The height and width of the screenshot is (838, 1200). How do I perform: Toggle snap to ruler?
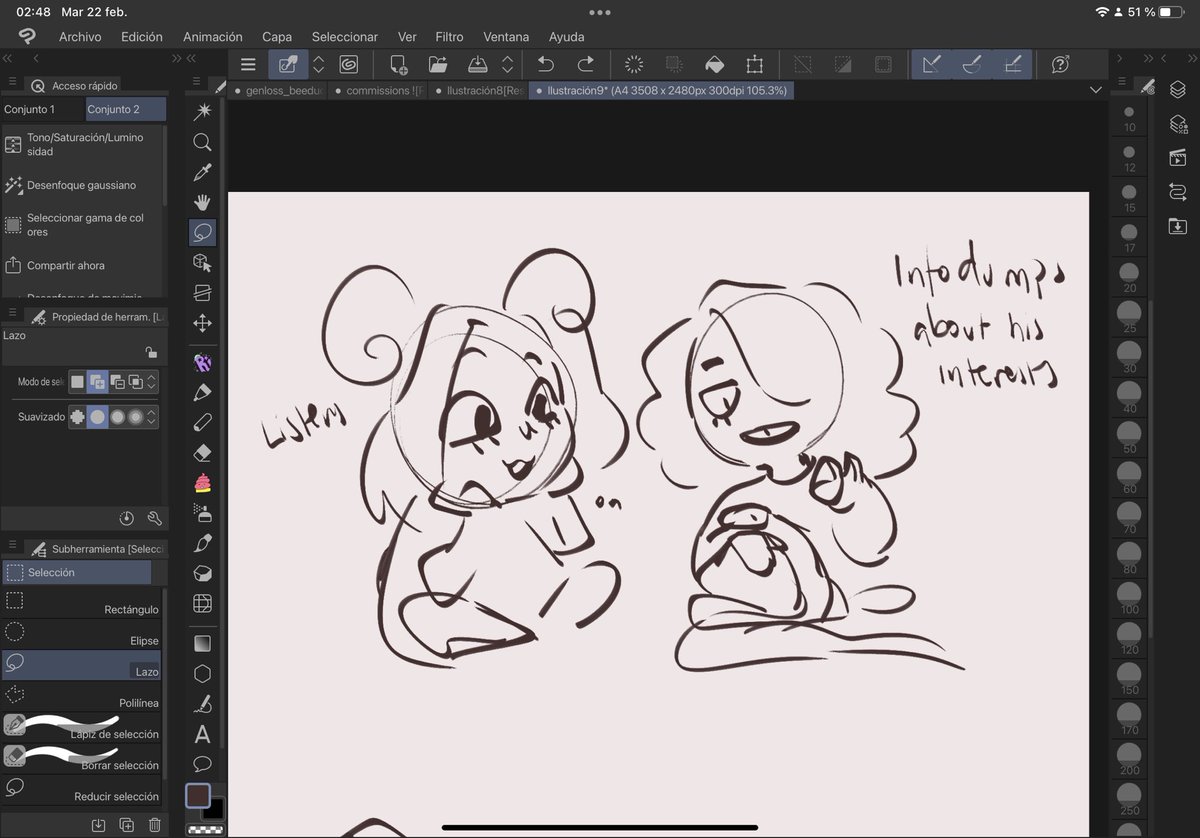931,65
